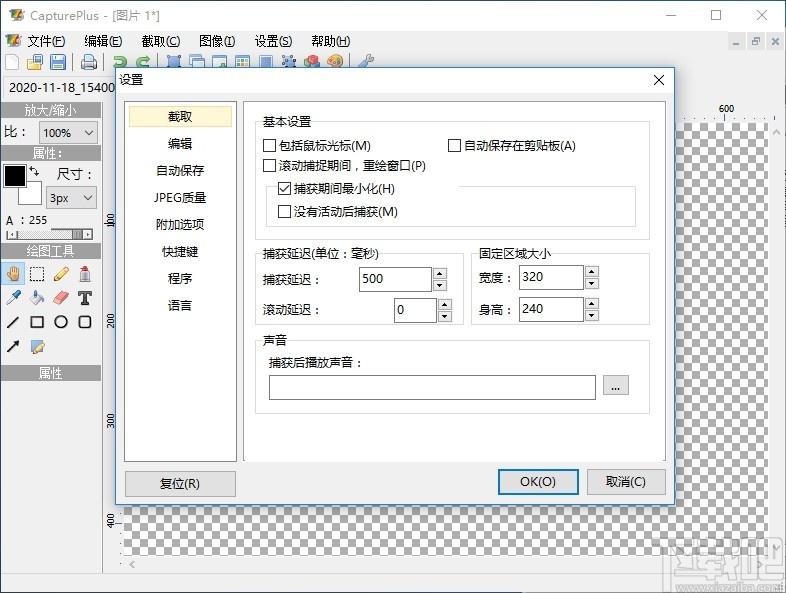Click the orange color palette toolbar icon

[335, 61]
